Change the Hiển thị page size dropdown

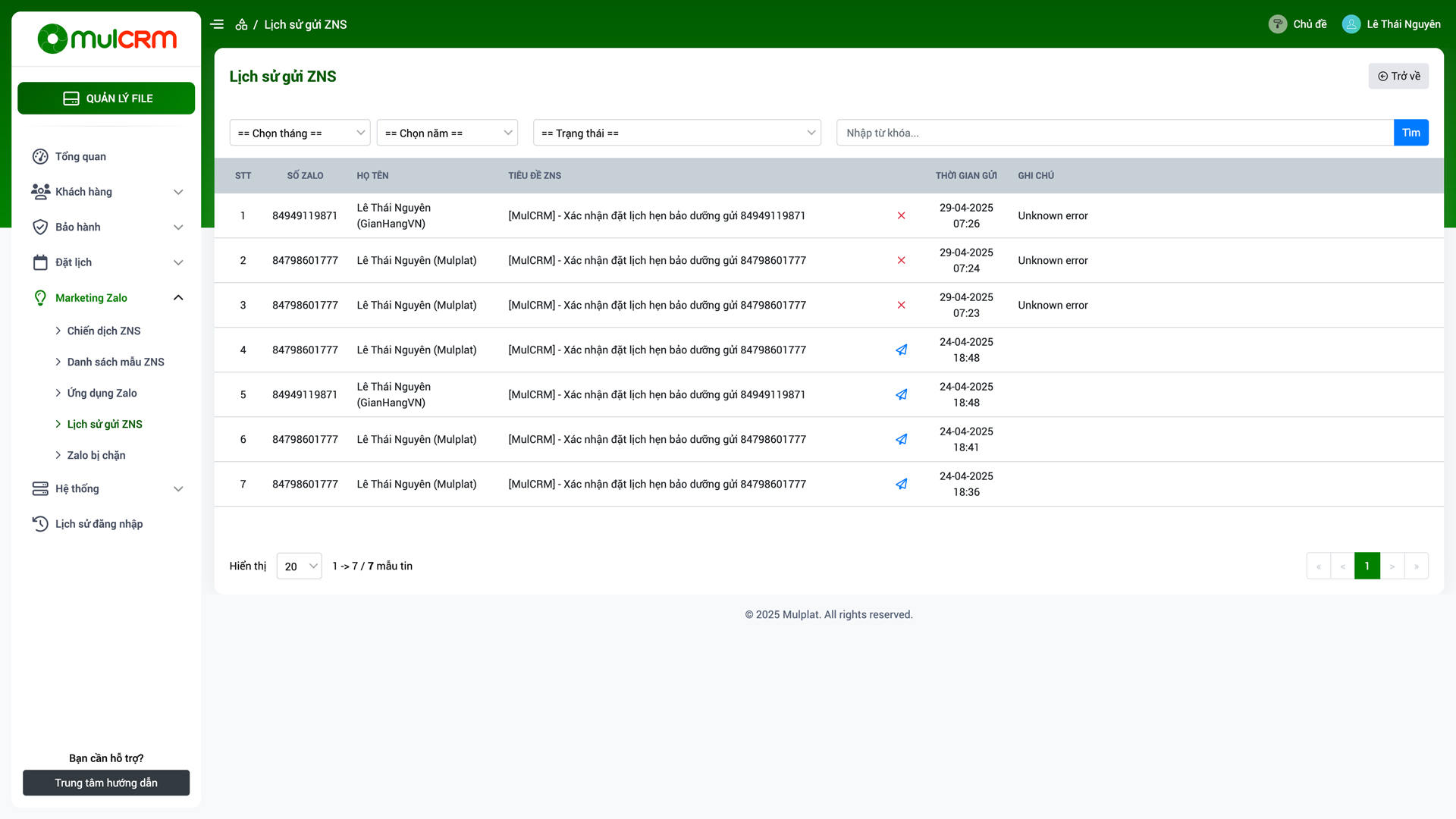click(300, 566)
